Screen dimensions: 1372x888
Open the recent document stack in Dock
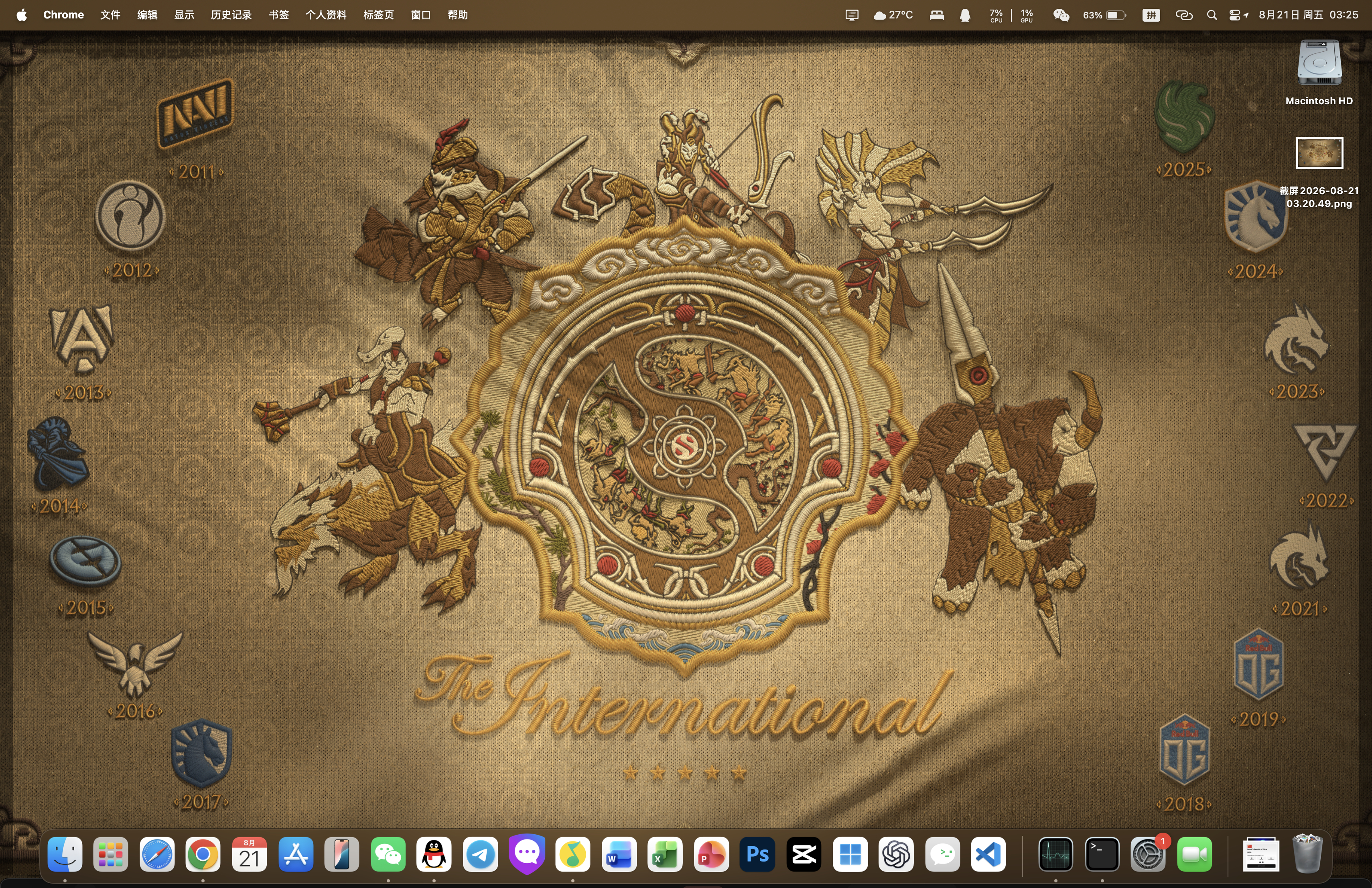point(1261,854)
